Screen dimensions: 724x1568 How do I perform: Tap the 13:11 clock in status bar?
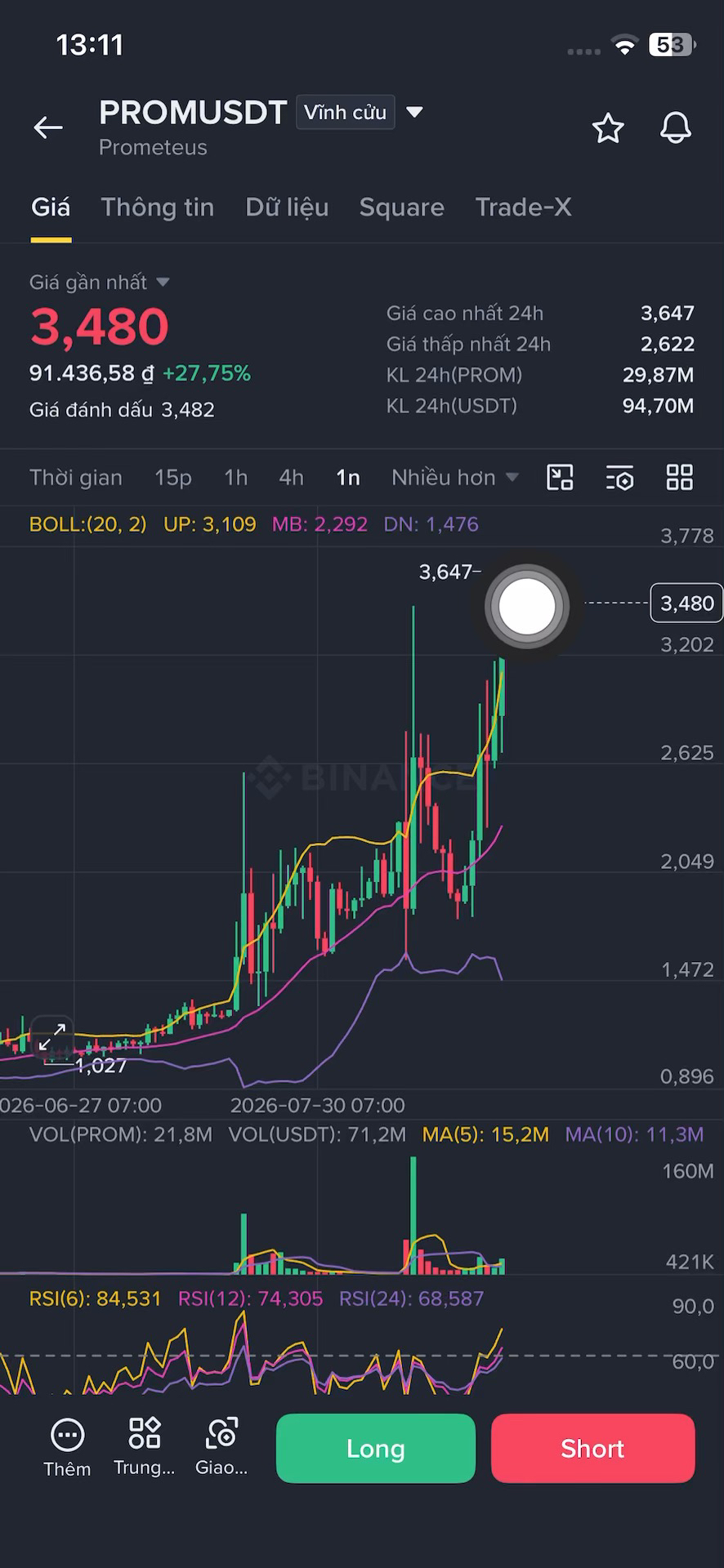90,45
